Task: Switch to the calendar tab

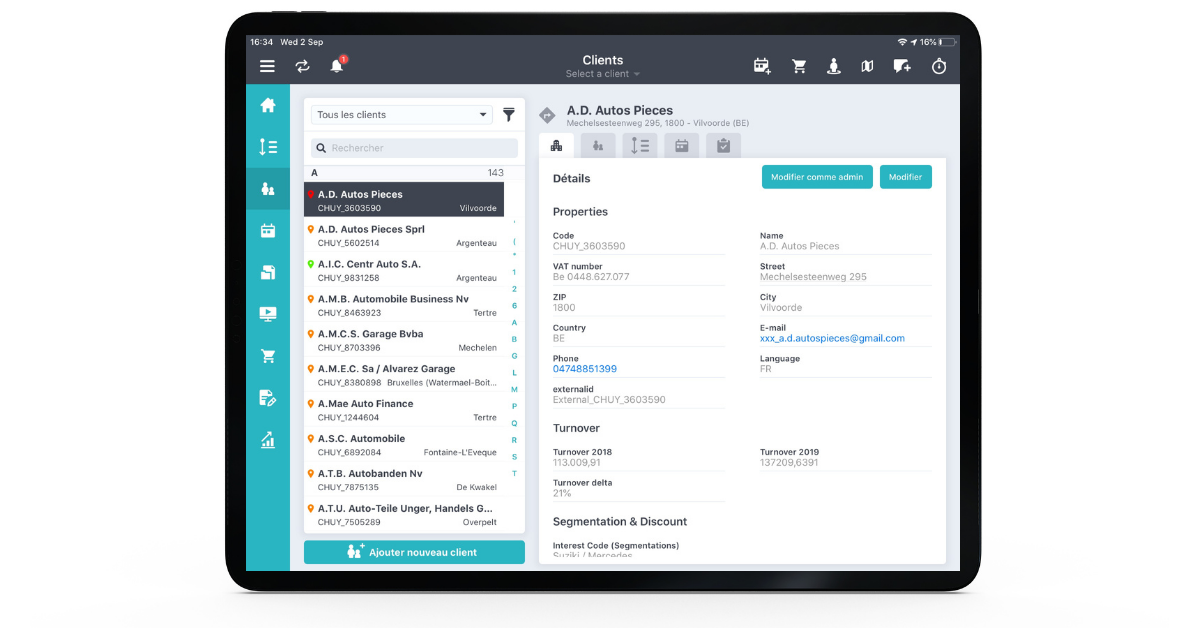Action: 681,146
